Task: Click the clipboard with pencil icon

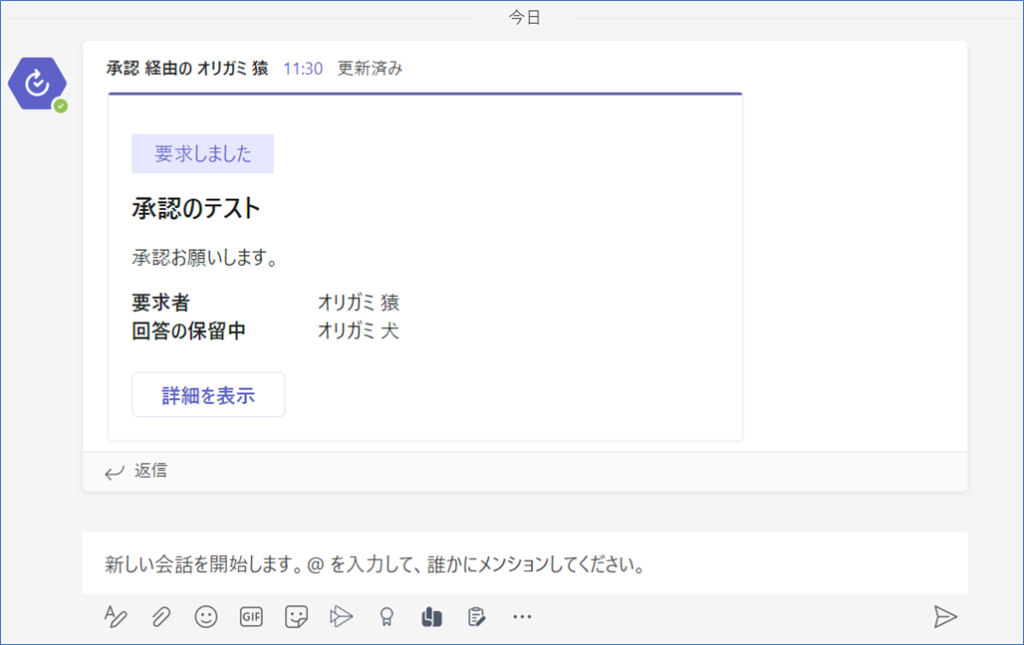Action: (477, 617)
